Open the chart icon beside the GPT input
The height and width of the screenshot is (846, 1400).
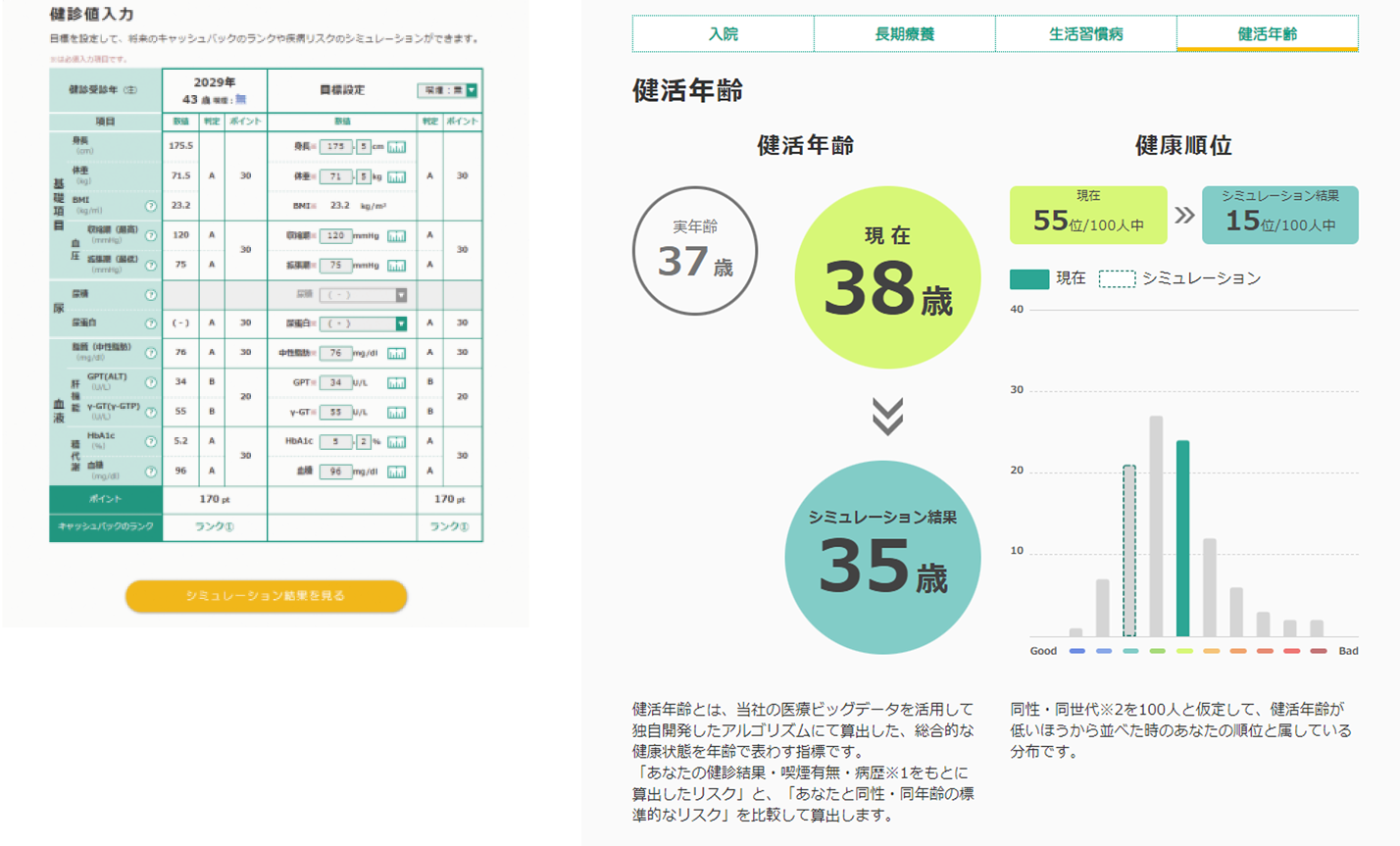[x=396, y=382]
